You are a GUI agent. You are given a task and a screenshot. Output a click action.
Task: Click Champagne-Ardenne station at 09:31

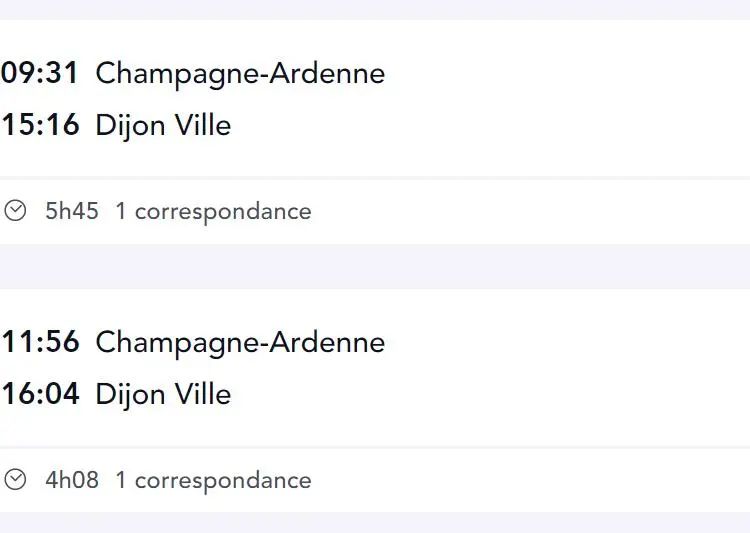(240, 75)
